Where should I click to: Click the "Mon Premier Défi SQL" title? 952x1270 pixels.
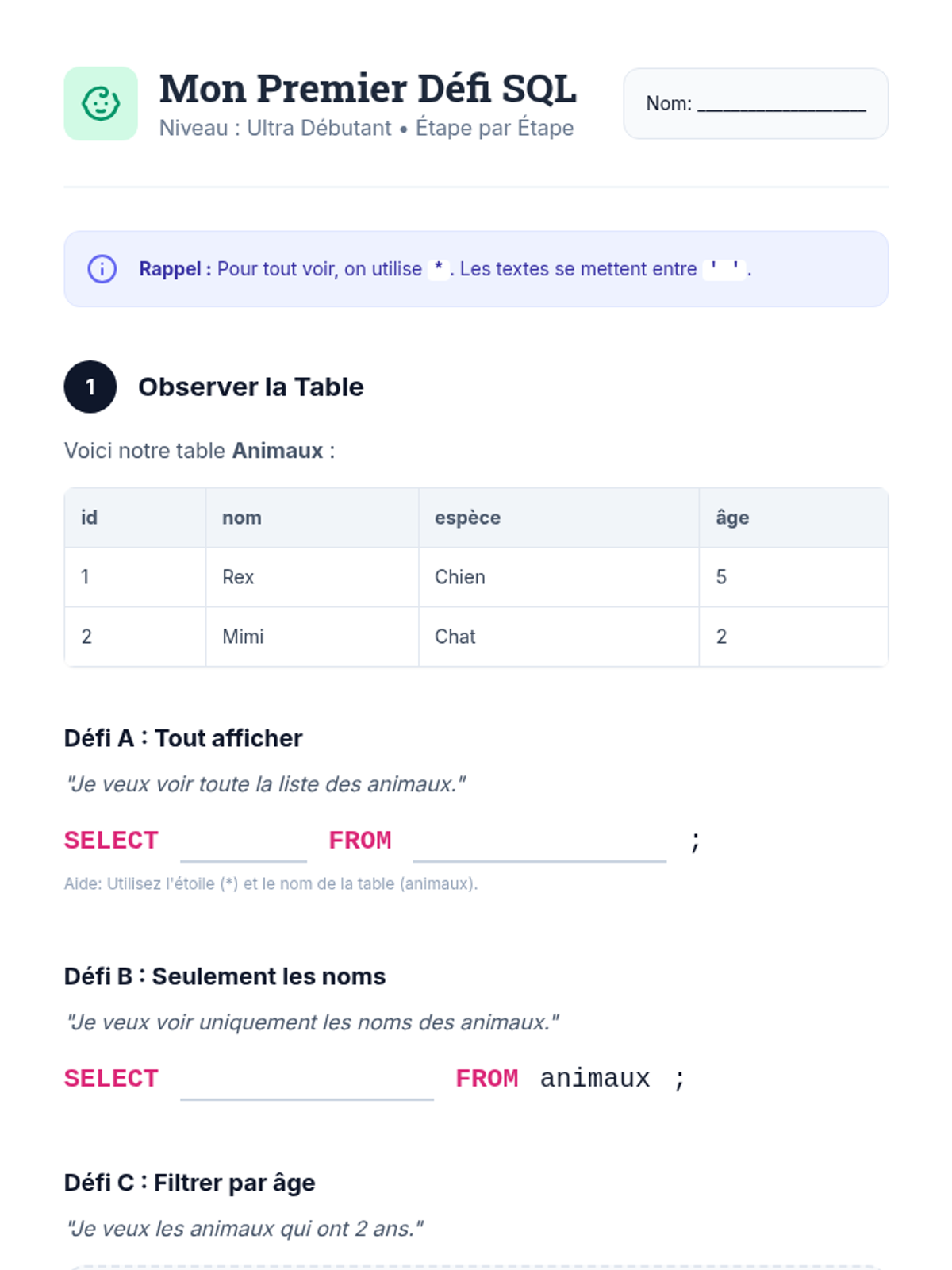click(367, 88)
